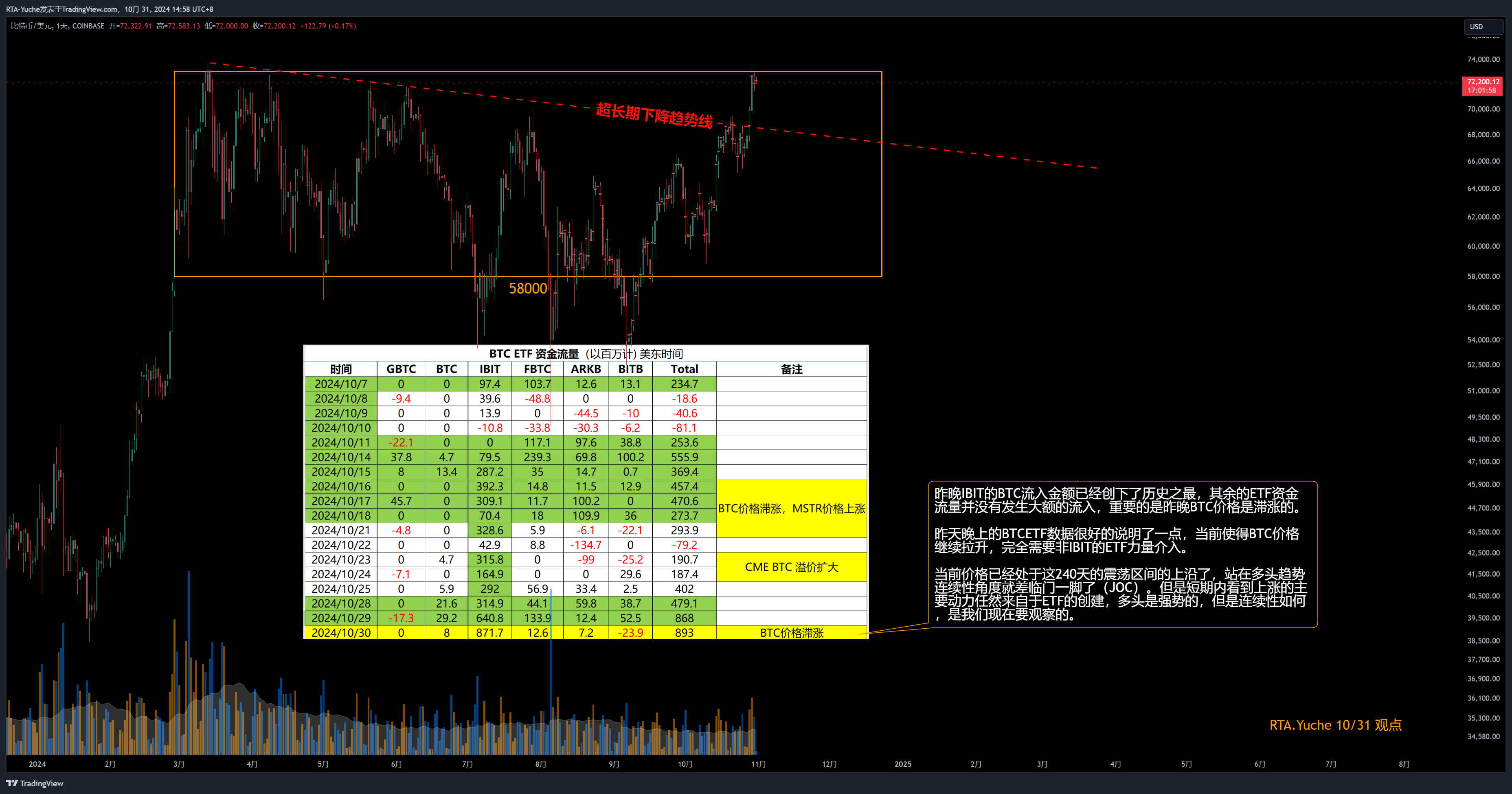Open the USD currency selector
The width and height of the screenshot is (1512, 794).
1483,26
